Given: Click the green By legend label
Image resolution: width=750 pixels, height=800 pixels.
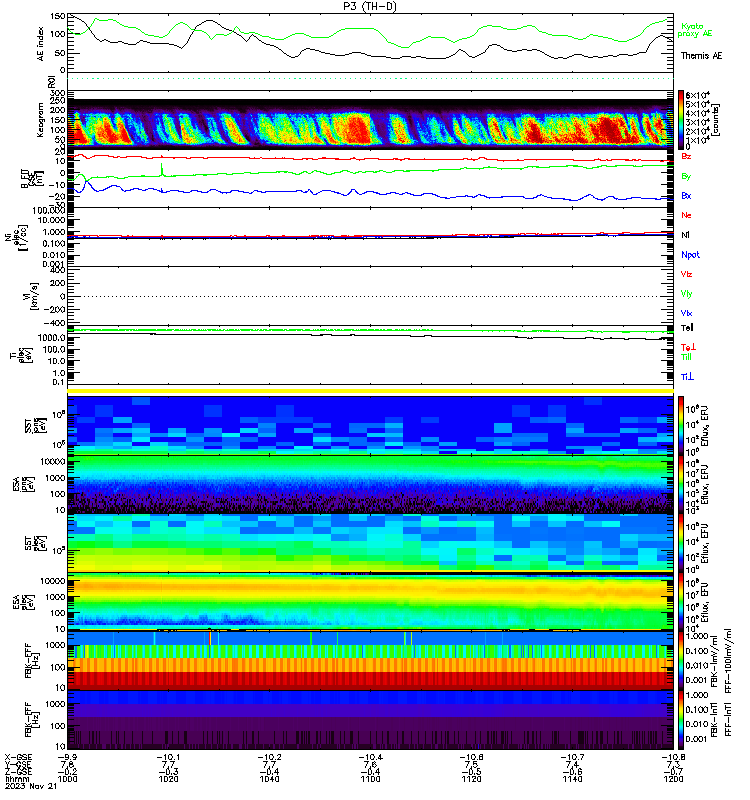Looking at the screenshot, I should click(x=686, y=176).
